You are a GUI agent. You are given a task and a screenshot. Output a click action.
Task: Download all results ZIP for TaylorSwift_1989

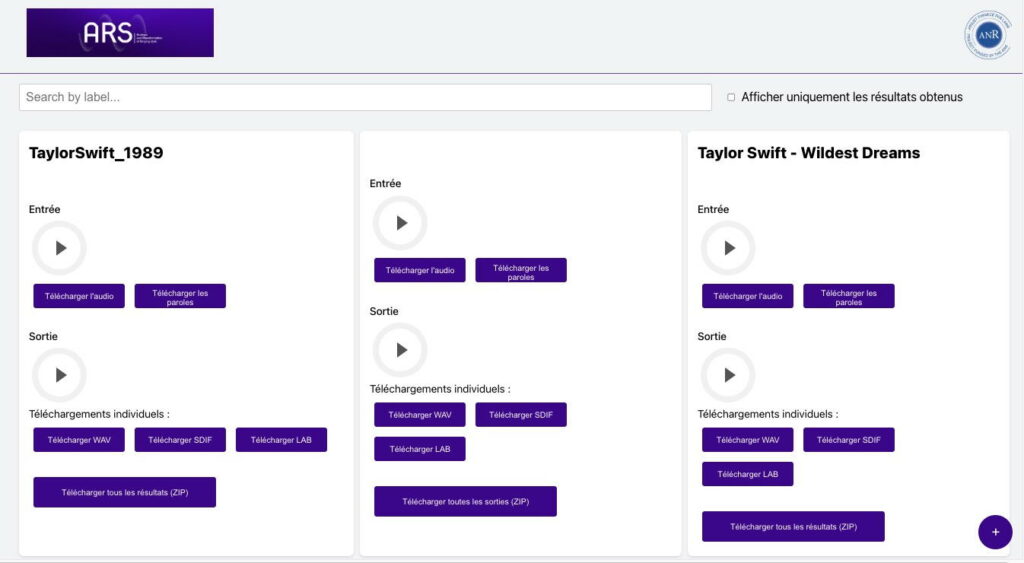tap(125, 492)
